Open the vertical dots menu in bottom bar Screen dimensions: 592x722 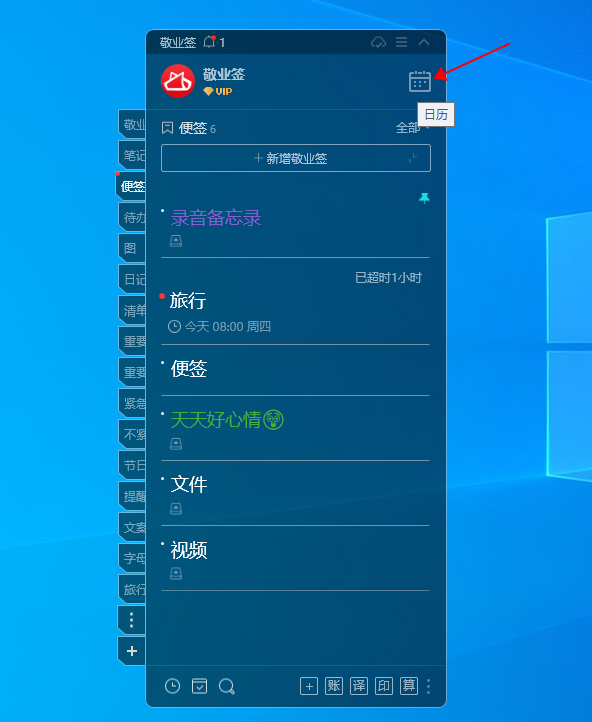tap(429, 686)
